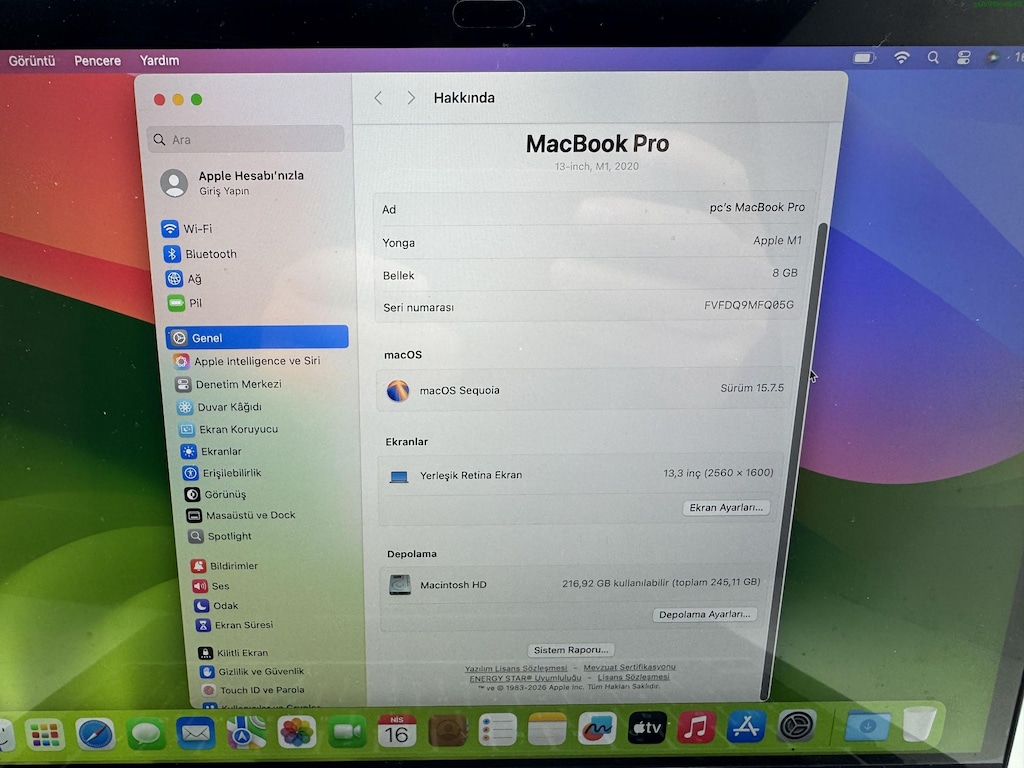Open the Pencere menu
The image size is (1024, 768).
click(x=97, y=61)
